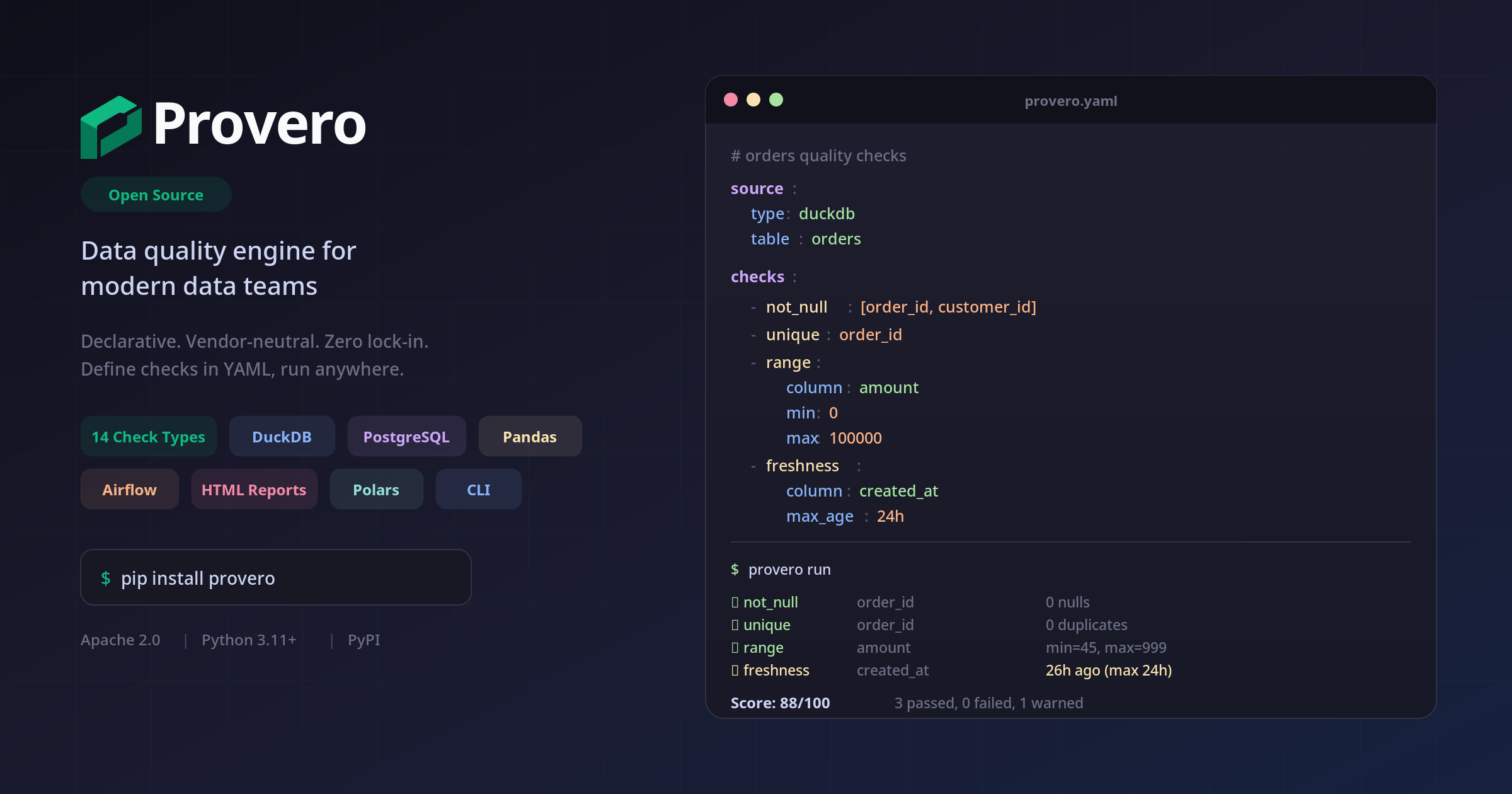Click the PyPI link
Image resolution: width=1512 pixels, height=794 pixels.
(x=364, y=640)
